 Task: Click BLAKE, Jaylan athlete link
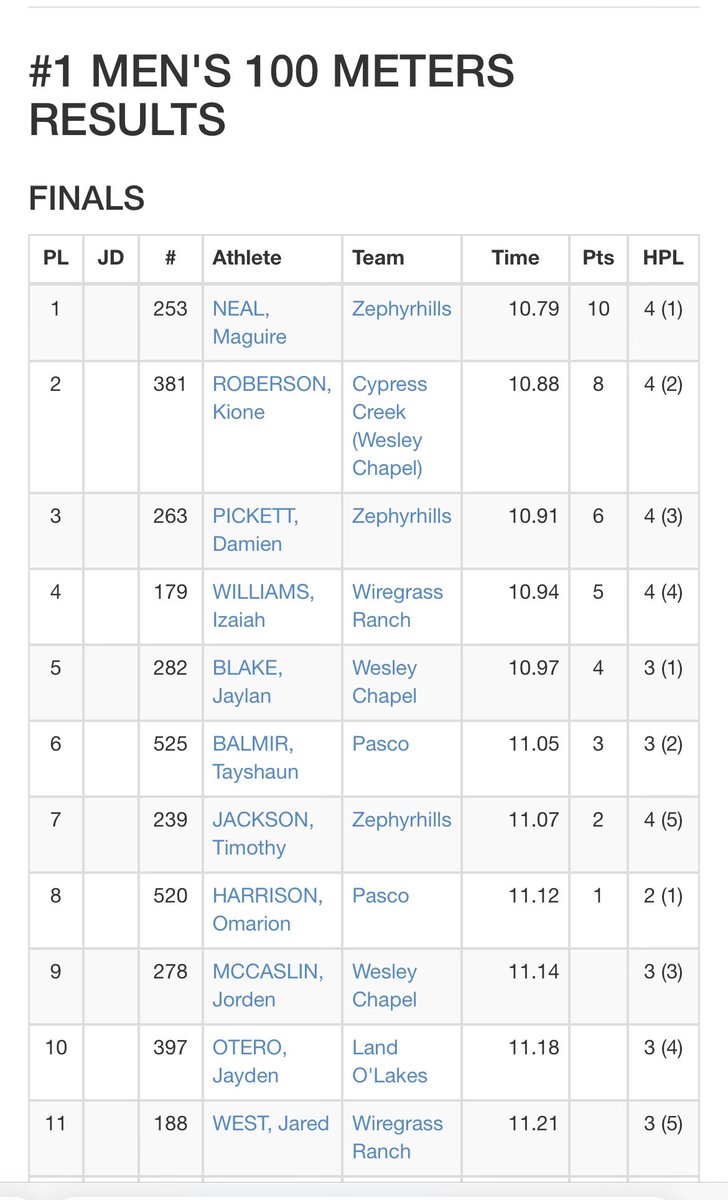pos(247,682)
